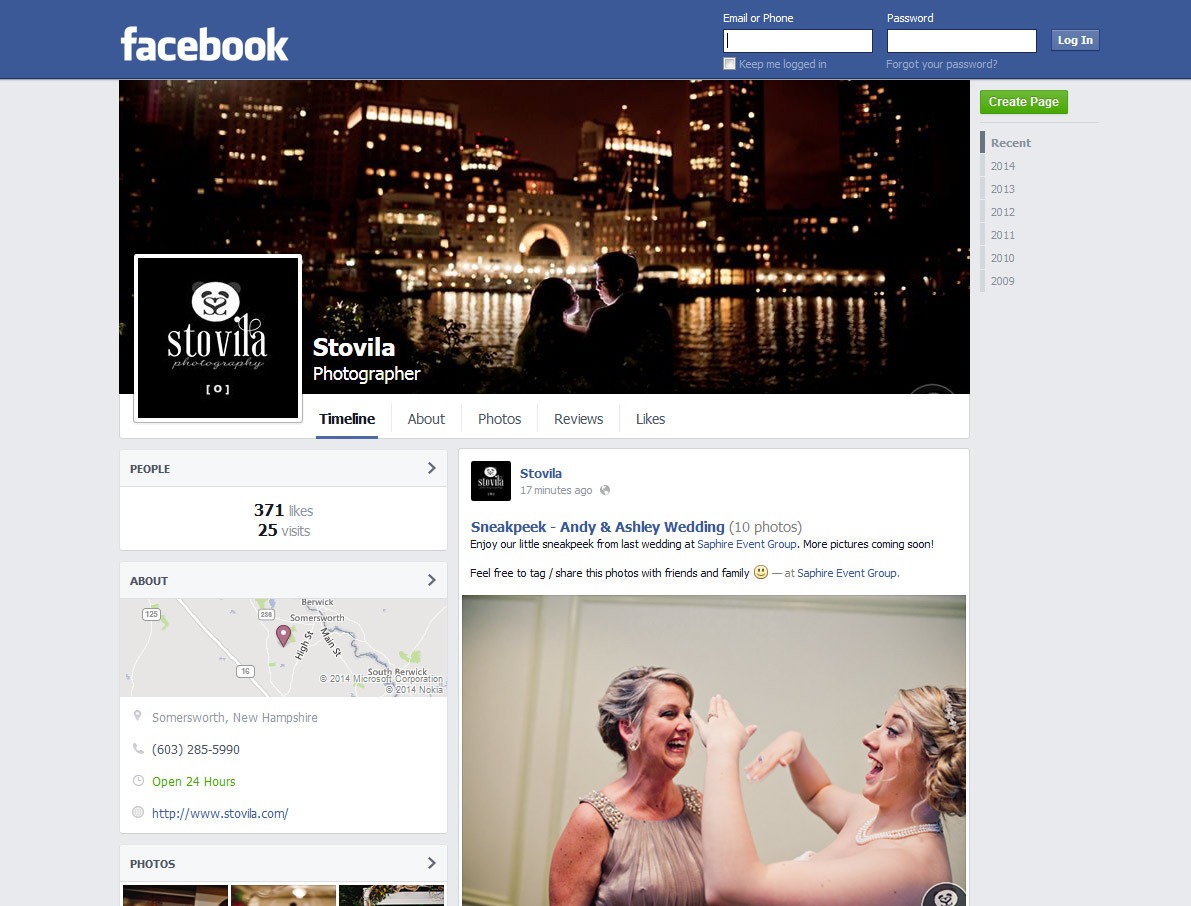Click the Facebook logo
This screenshot has height=906, width=1191.
pos(204,44)
